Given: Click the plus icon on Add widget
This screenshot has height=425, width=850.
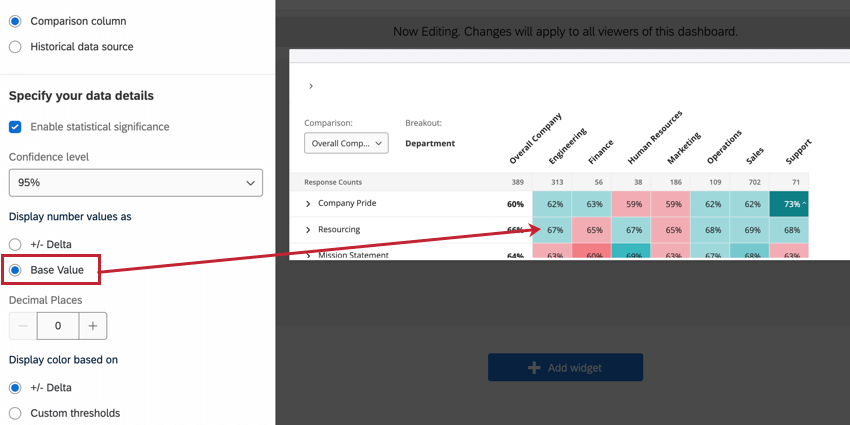Looking at the screenshot, I should coord(534,367).
